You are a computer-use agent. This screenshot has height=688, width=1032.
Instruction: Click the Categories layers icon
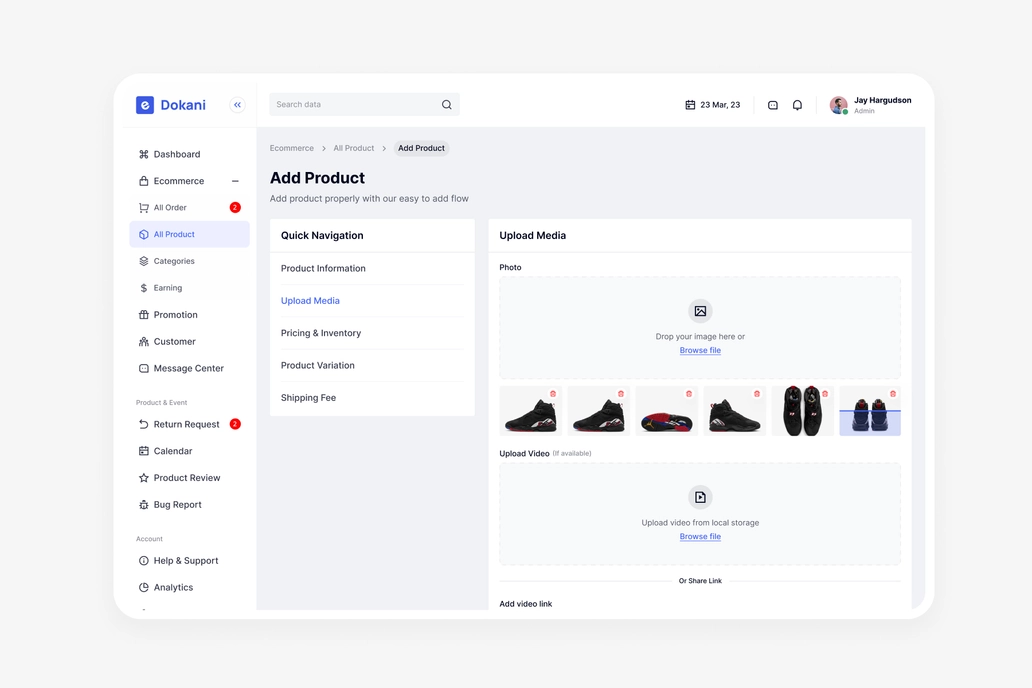click(x=143, y=261)
